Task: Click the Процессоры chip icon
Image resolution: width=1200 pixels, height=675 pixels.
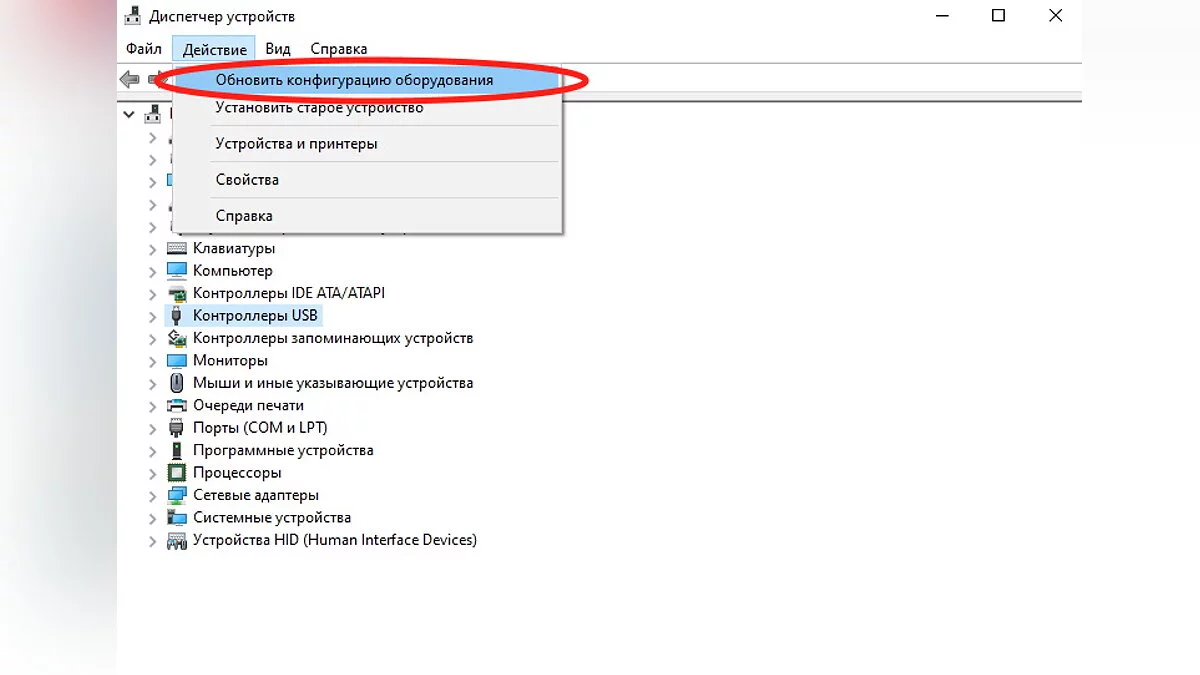Action: click(x=177, y=473)
